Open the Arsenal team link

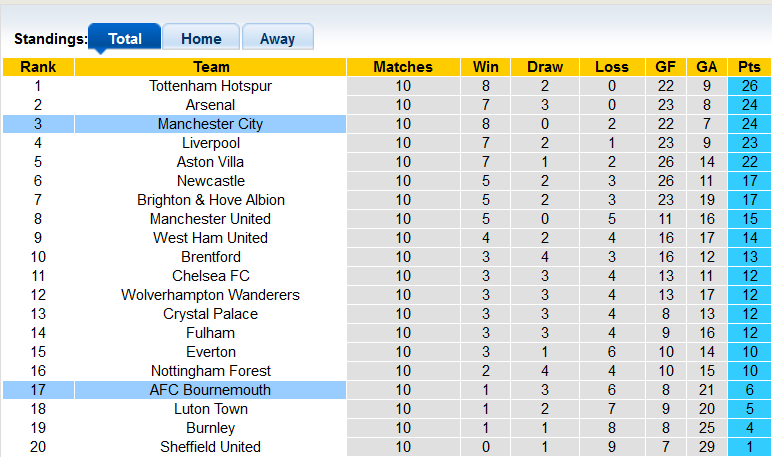point(211,105)
